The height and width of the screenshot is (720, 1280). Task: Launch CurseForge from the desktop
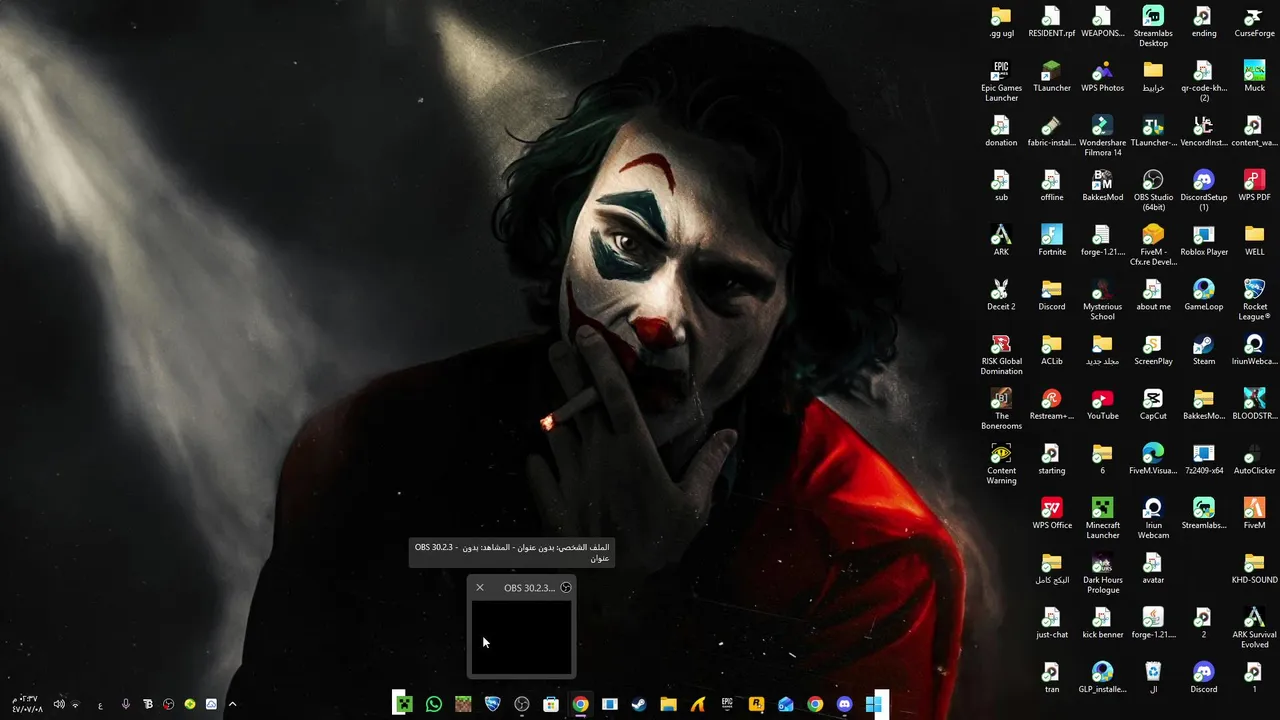click(x=1254, y=22)
